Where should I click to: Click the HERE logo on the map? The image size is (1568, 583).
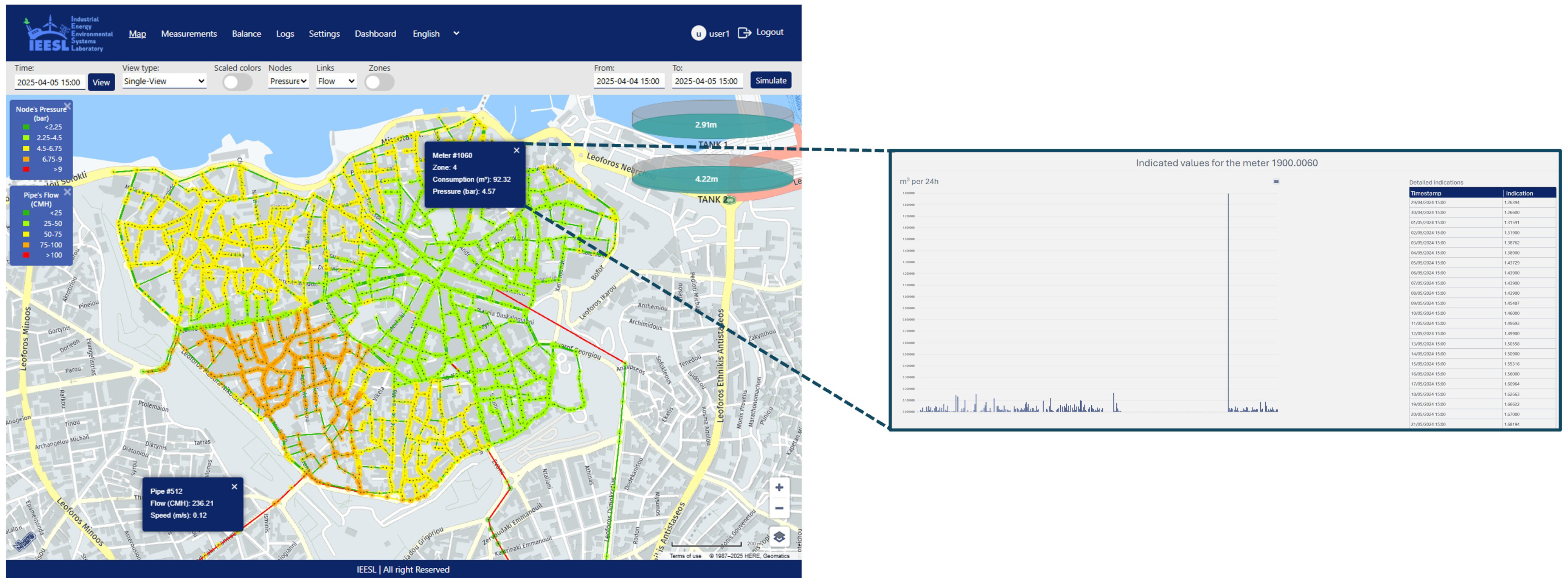click(x=24, y=541)
